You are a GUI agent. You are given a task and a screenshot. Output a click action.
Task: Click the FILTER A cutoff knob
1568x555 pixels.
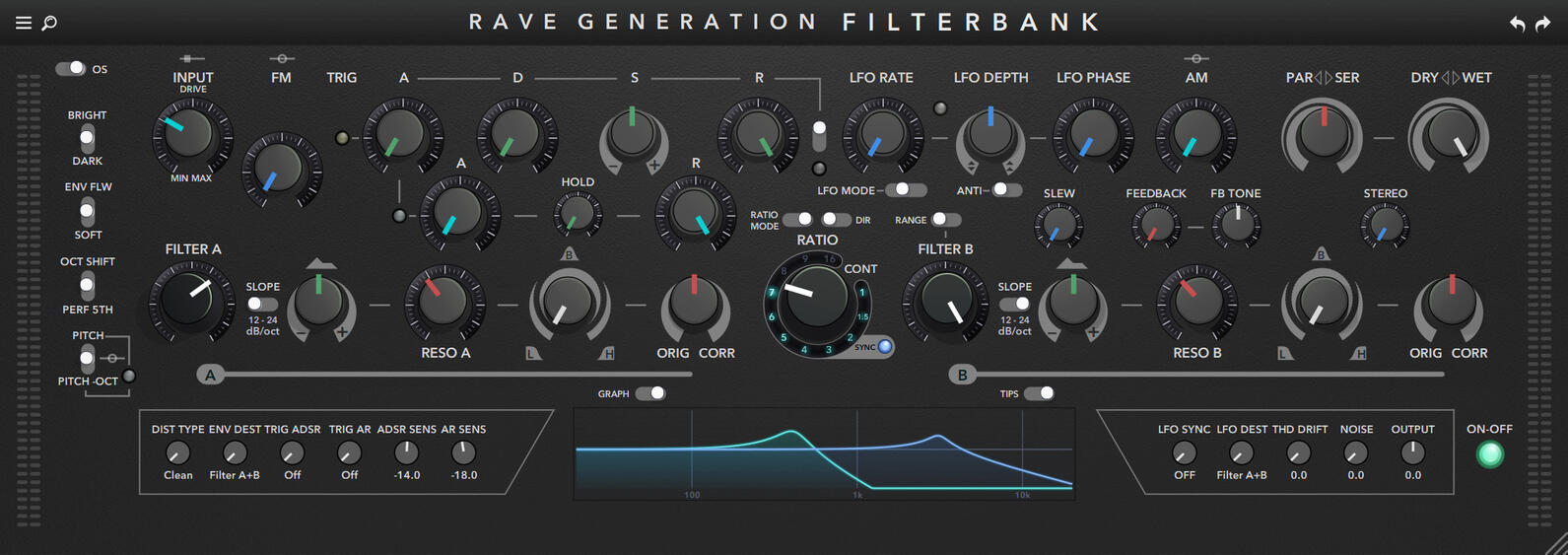point(190,301)
